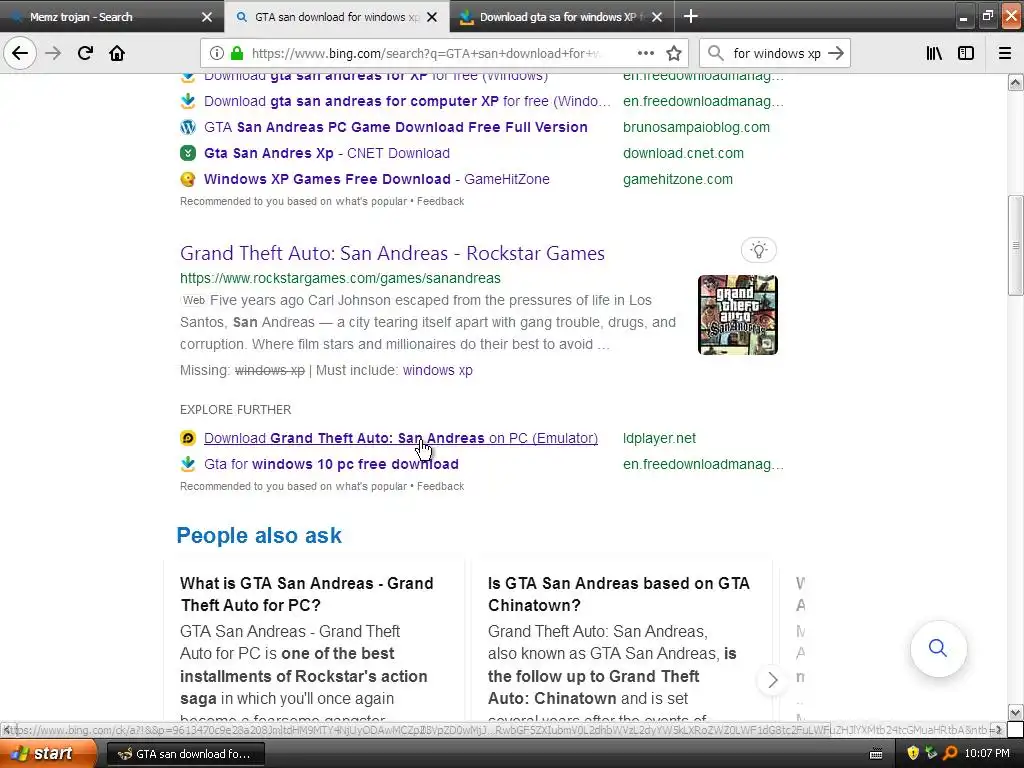Submit search with the arrow button
Screen dimensions: 1024x768
836,53
